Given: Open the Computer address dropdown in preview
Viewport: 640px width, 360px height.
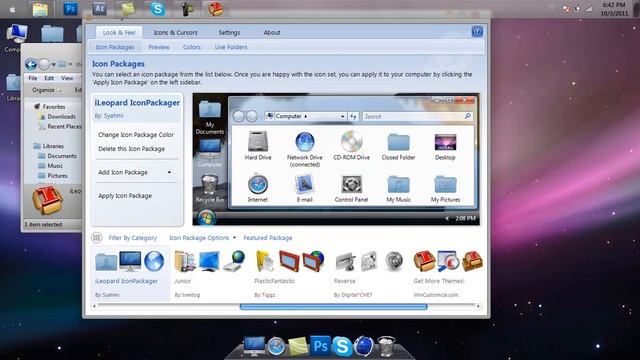Looking at the screenshot, I should 342,117.
